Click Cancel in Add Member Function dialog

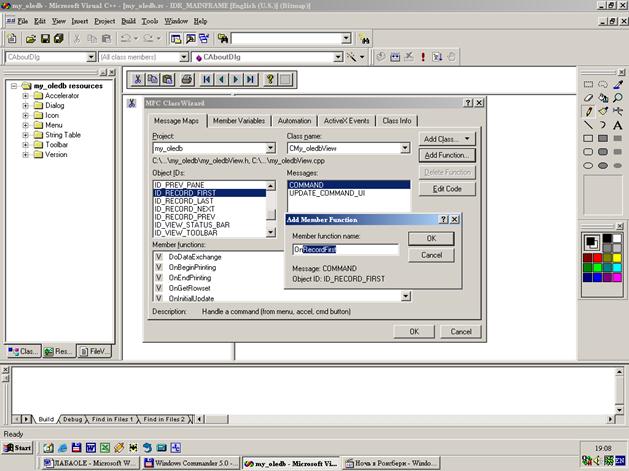(431, 255)
